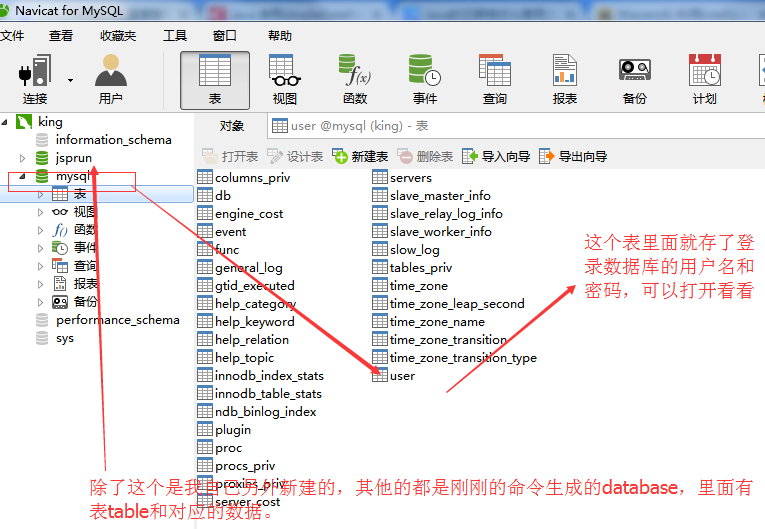
Task: Select the slave_worker_info table
Action: click(432, 232)
